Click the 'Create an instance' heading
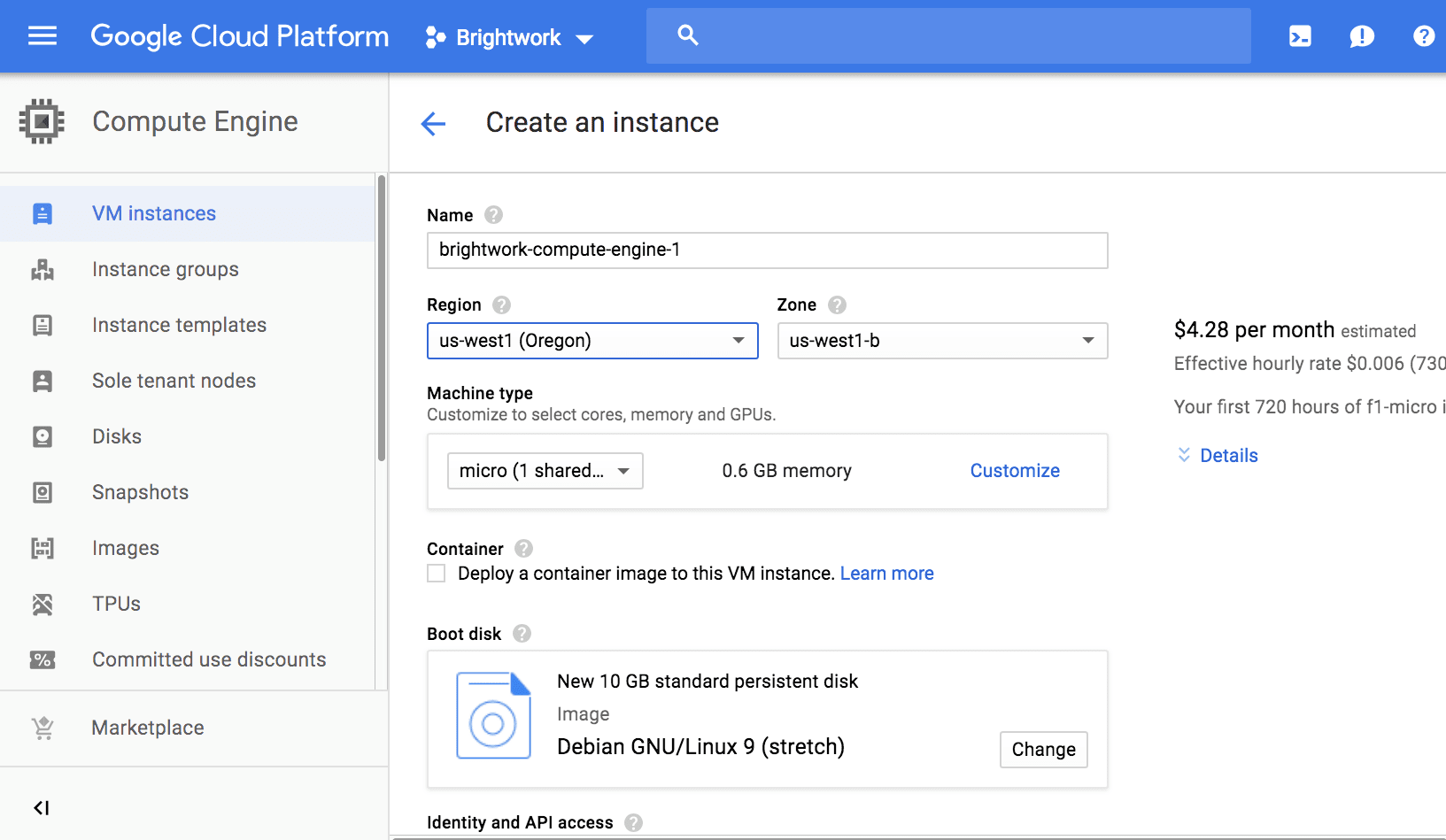Image resolution: width=1446 pixels, height=840 pixels. tap(602, 122)
